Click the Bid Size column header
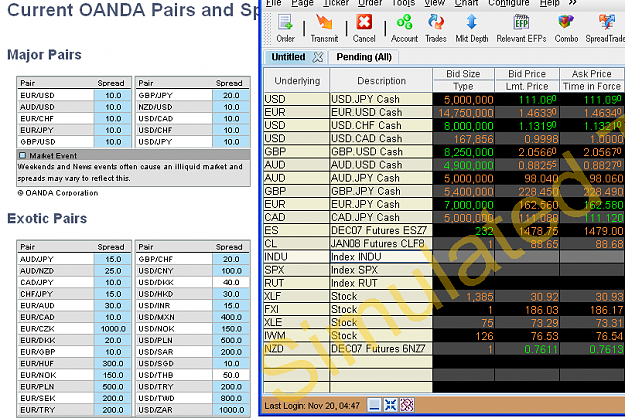625x418 pixels. click(x=463, y=74)
